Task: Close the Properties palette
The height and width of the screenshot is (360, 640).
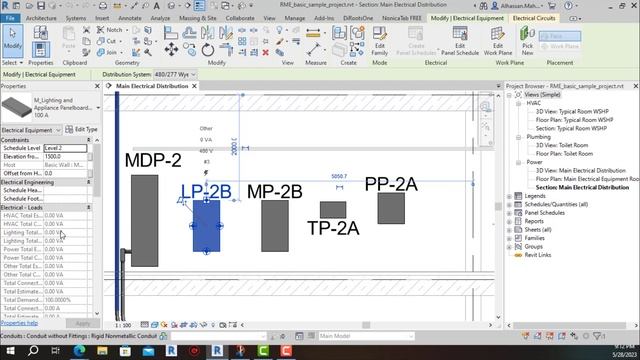Action: click(x=97, y=86)
